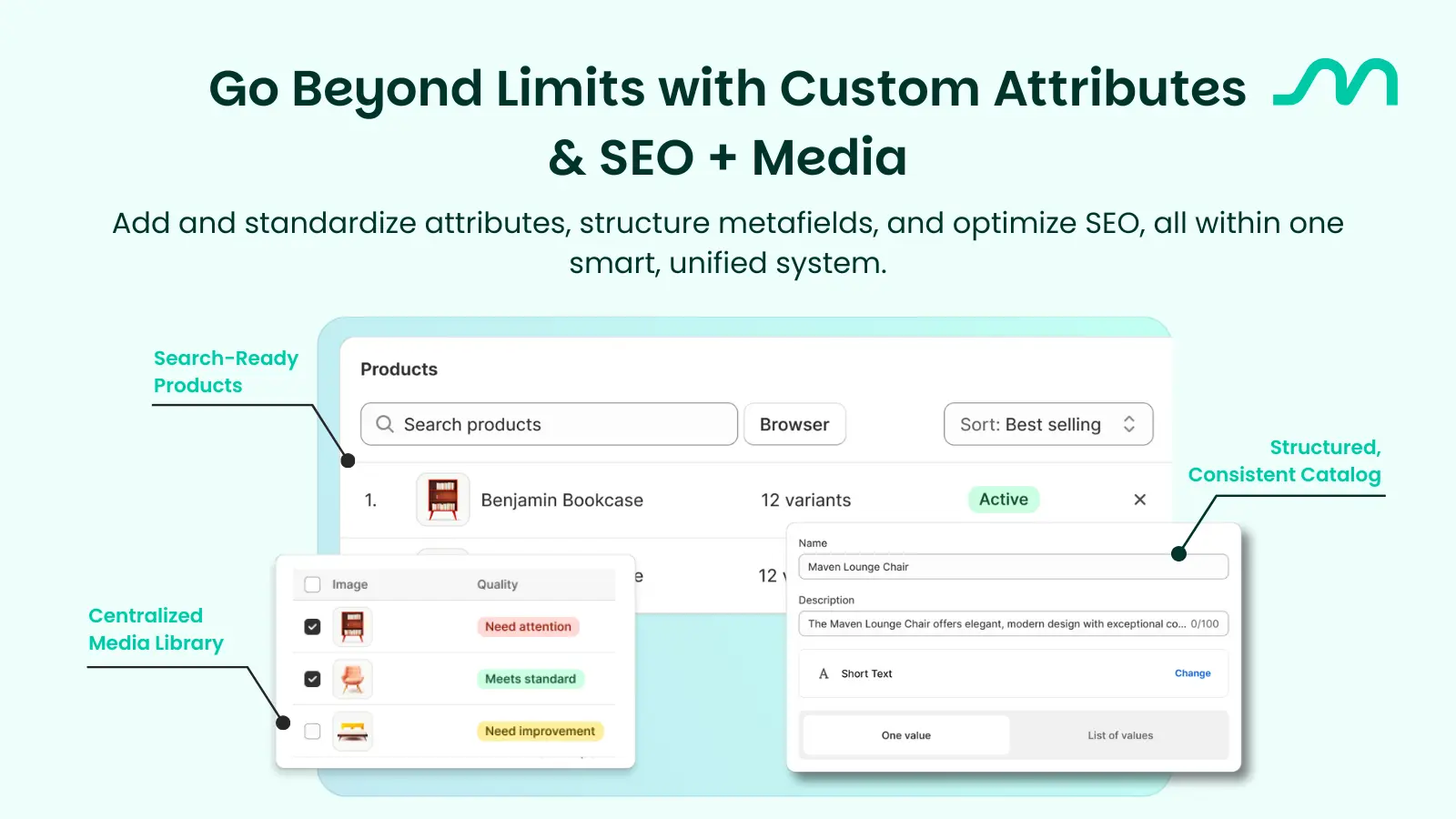Select the One value option

coord(906,735)
